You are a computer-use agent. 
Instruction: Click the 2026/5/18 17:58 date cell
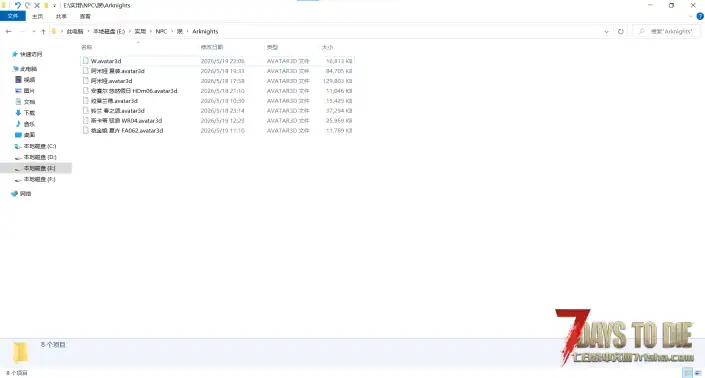(x=223, y=81)
